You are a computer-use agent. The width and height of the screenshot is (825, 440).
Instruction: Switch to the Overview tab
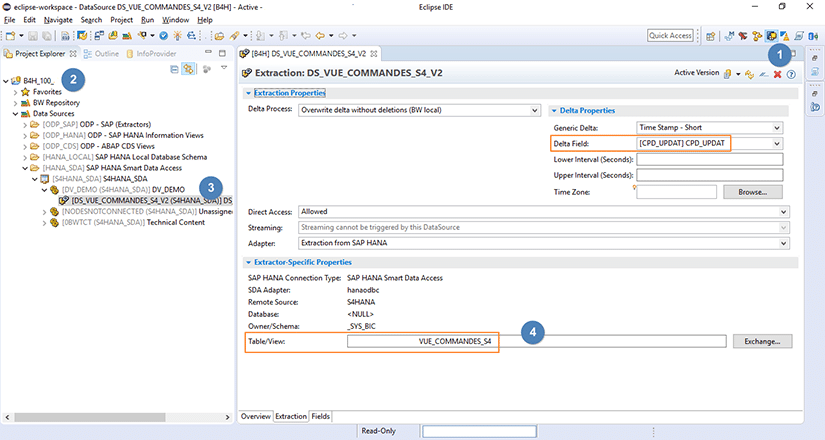coord(256,416)
